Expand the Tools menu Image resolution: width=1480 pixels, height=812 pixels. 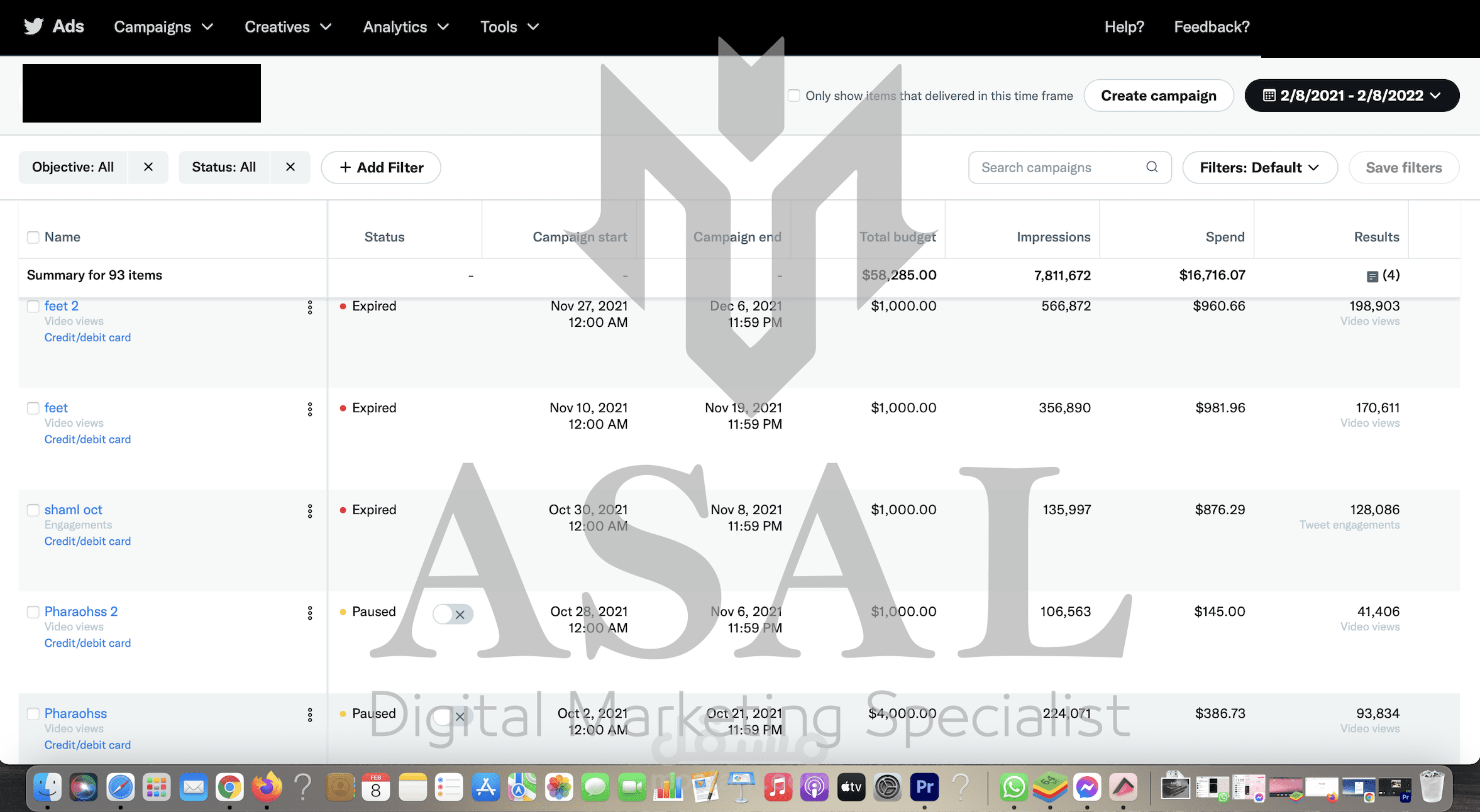coord(509,27)
